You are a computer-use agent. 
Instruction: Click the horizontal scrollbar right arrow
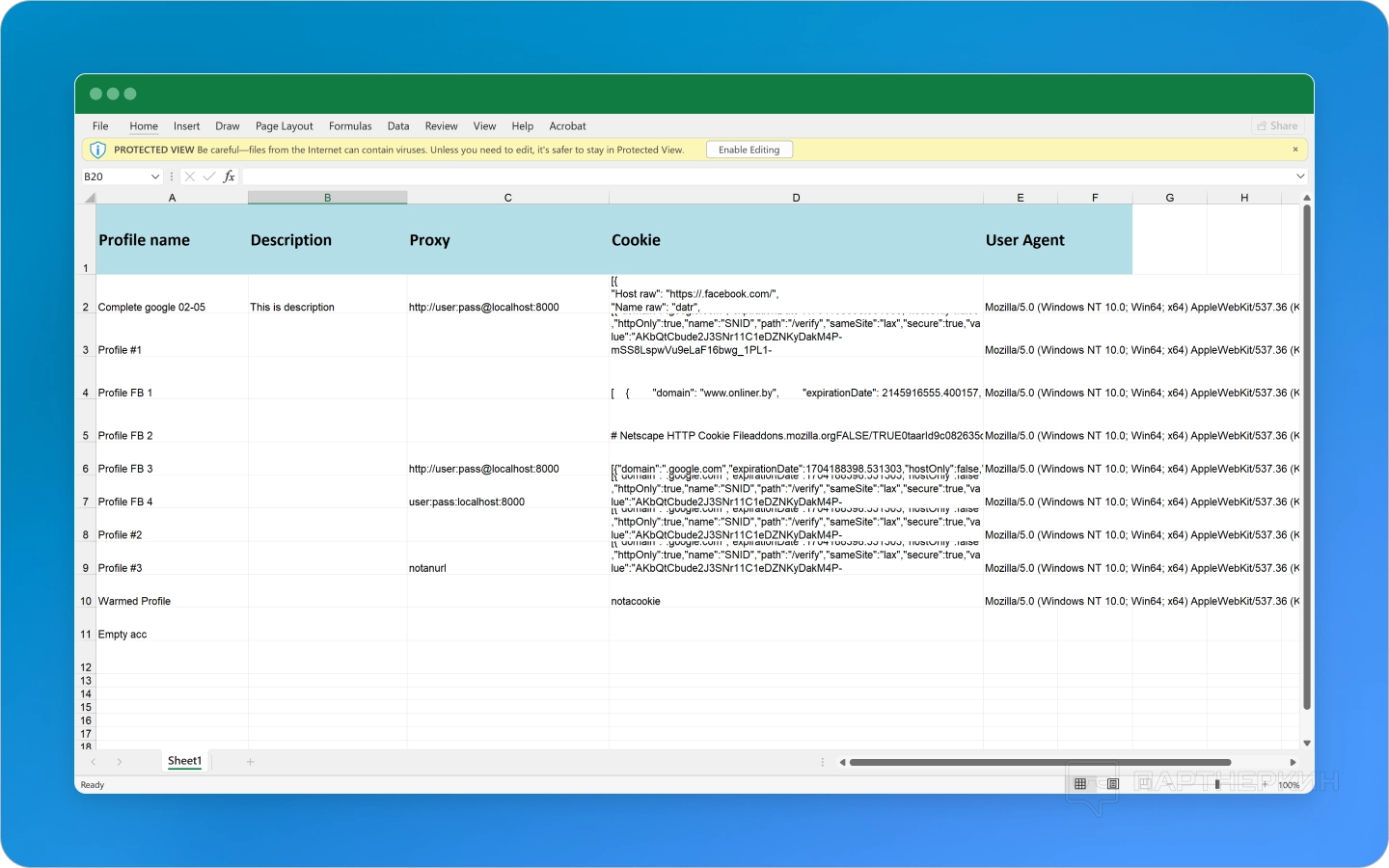click(x=1293, y=762)
